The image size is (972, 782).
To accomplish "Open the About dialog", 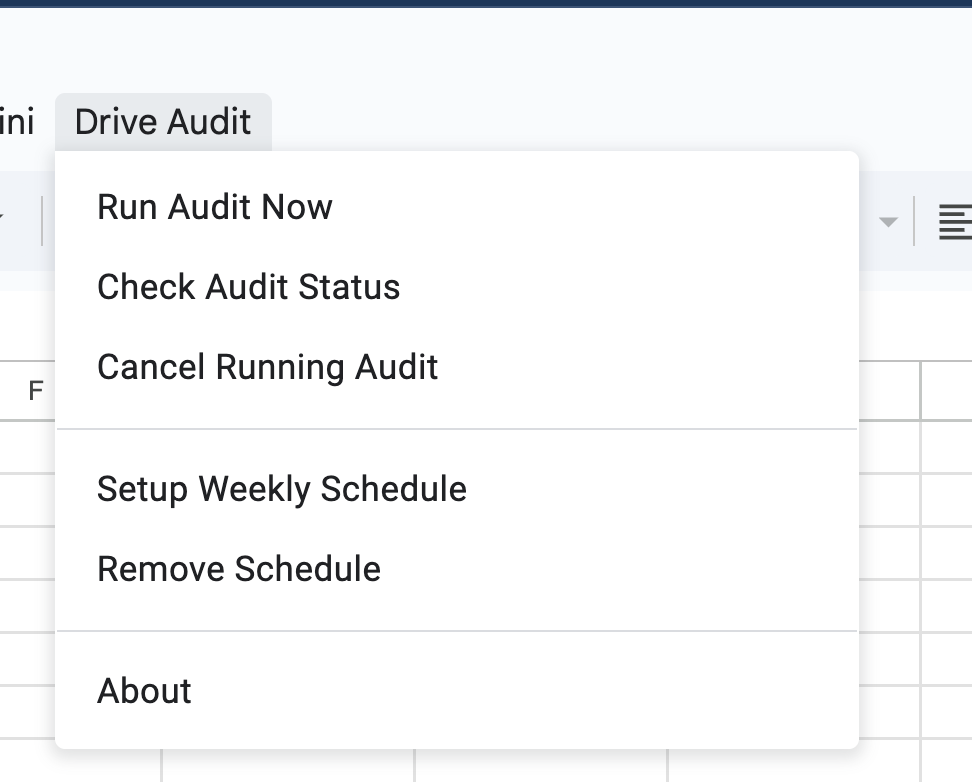I will [143, 690].
